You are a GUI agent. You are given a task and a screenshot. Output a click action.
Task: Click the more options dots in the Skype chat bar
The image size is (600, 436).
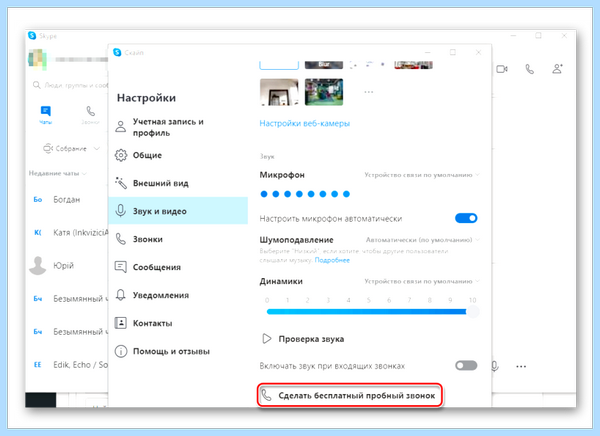(x=521, y=366)
